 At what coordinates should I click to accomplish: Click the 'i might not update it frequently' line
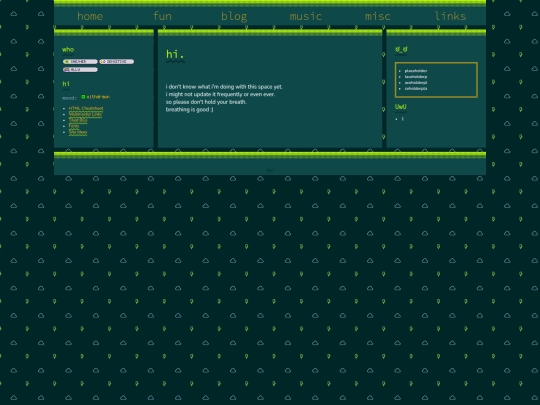coord(220,94)
